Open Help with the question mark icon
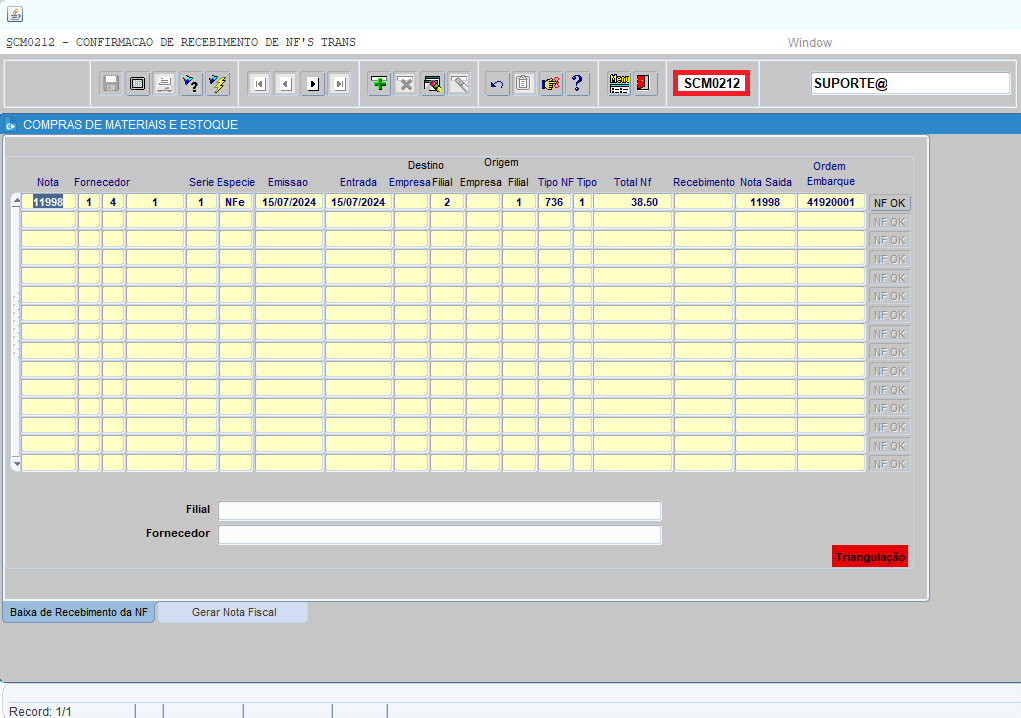This screenshot has width=1021, height=718. (x=577, y=83)
